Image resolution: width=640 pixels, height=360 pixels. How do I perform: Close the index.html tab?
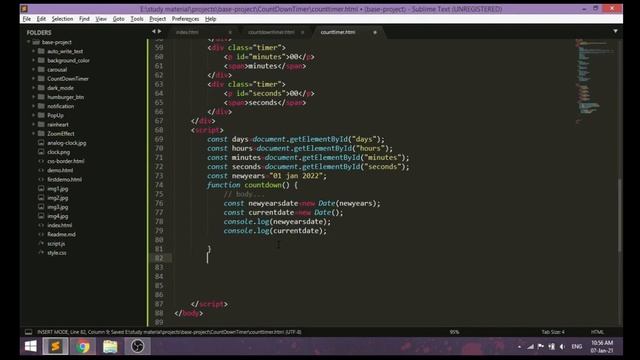(230, 32)
